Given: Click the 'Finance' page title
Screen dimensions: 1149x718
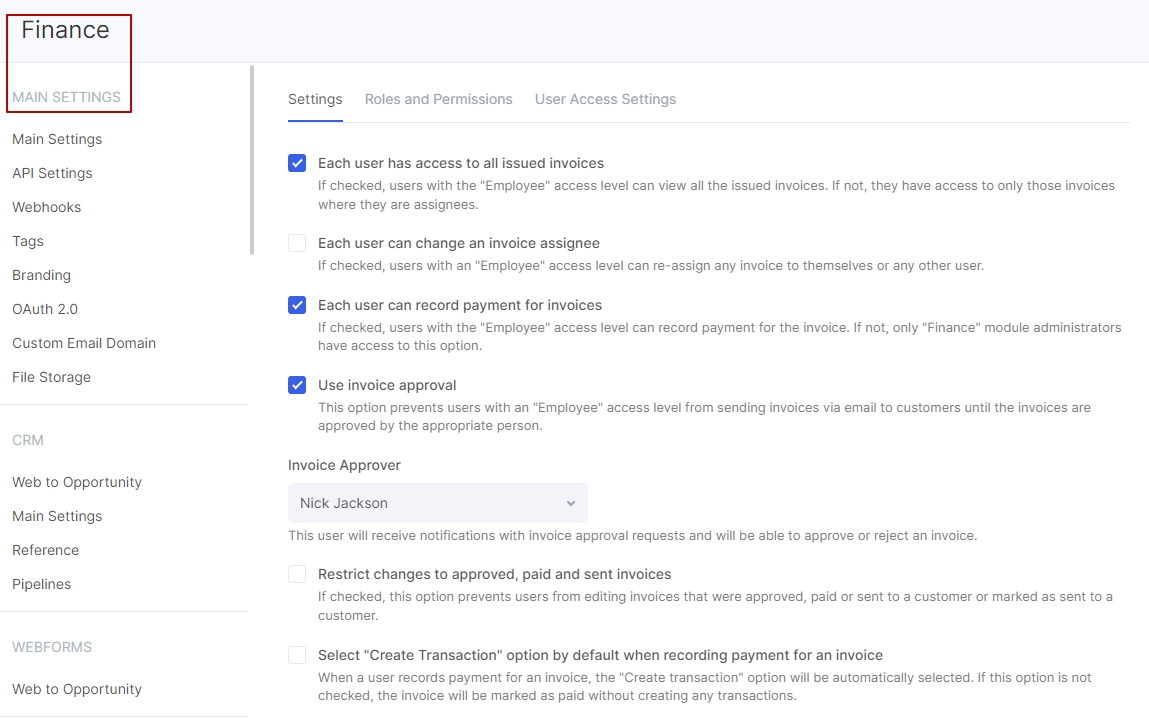Looking at the screenshot, I should 65,30.
